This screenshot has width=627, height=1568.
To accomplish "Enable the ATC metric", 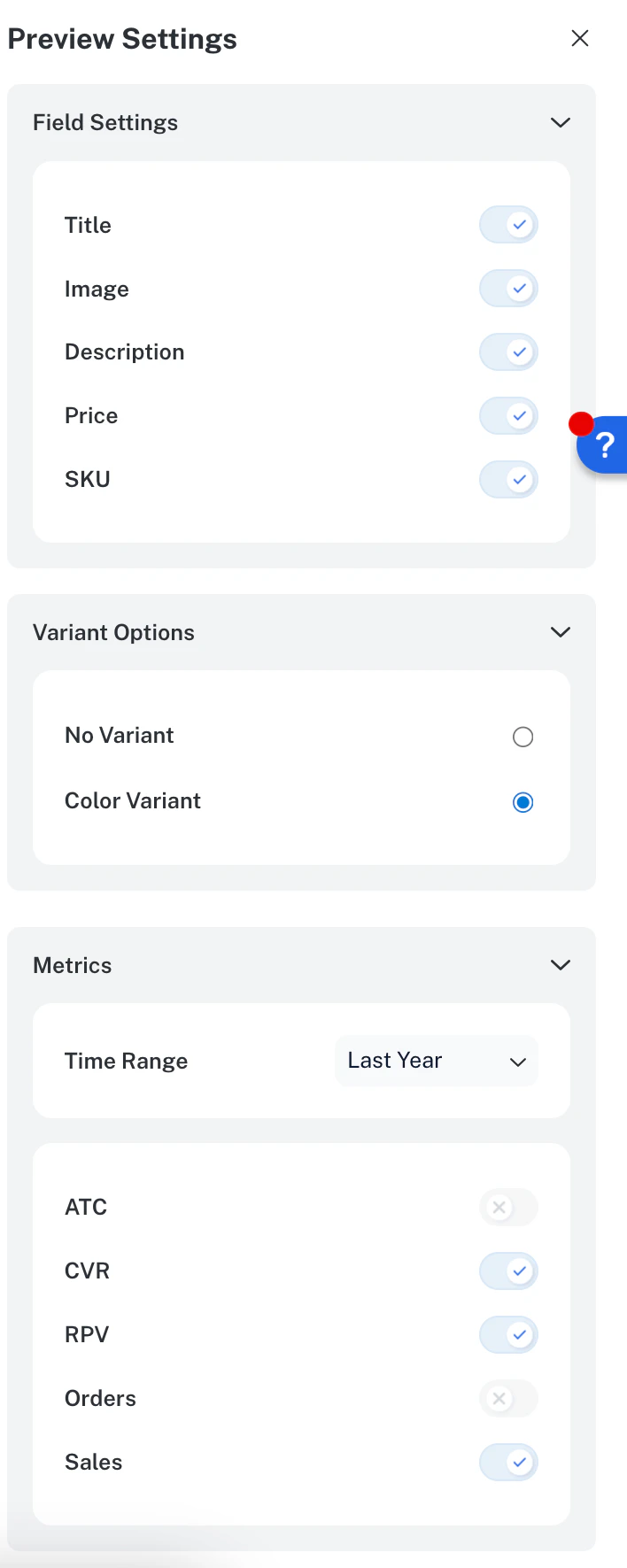I will (x=508, y=1207).
